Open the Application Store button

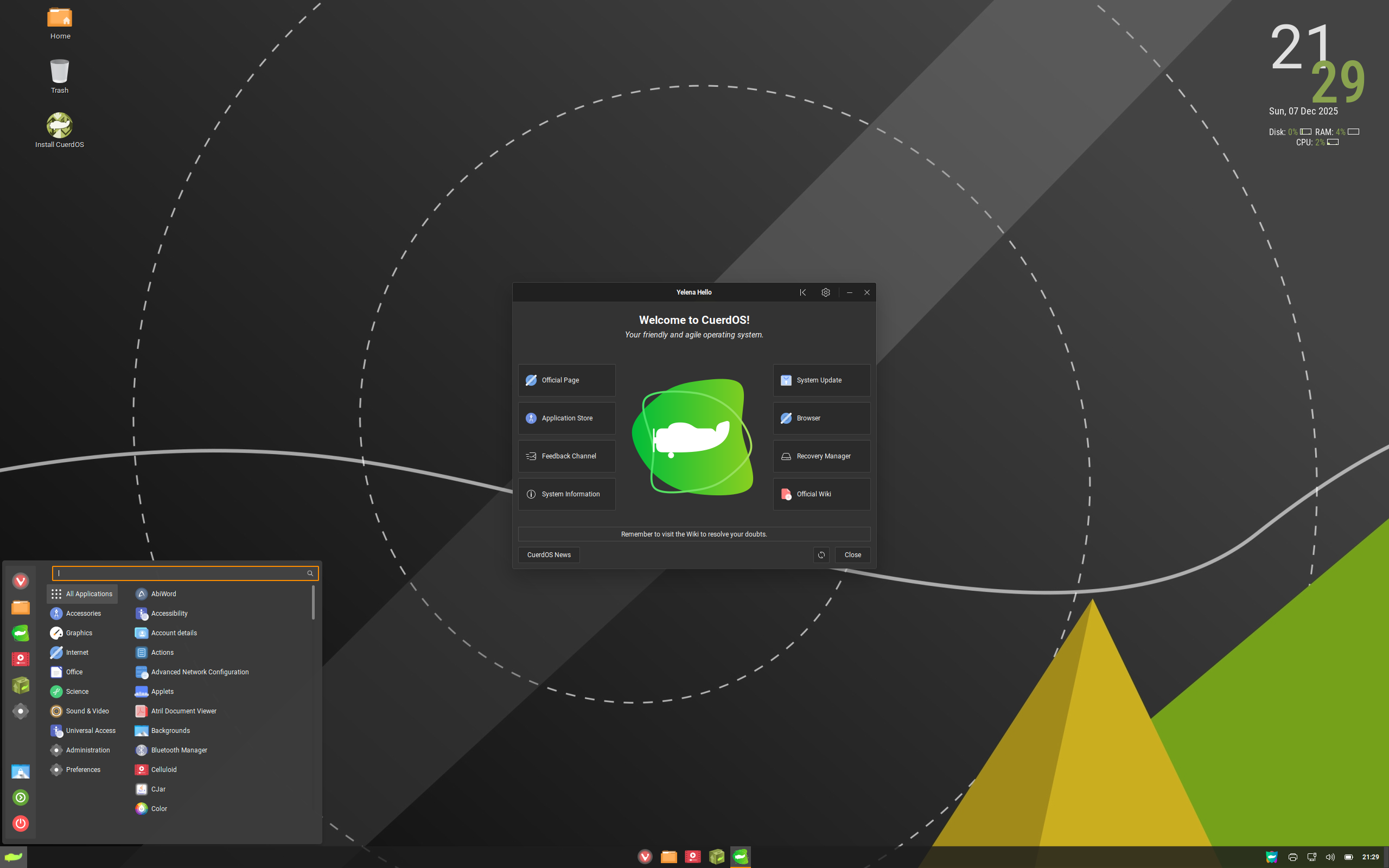coord(566,418)
